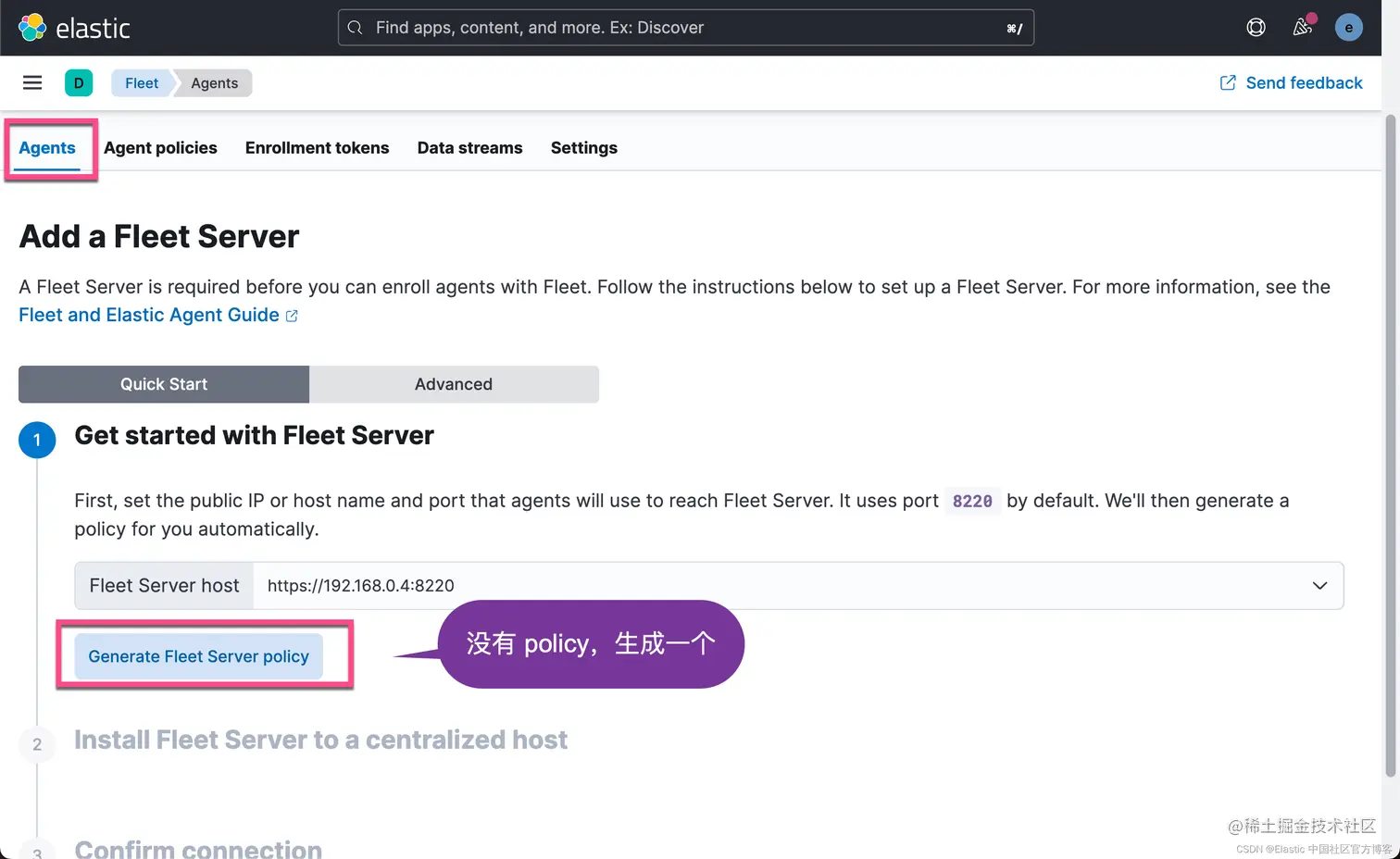Open the Agent policies tab

point(160,148)
